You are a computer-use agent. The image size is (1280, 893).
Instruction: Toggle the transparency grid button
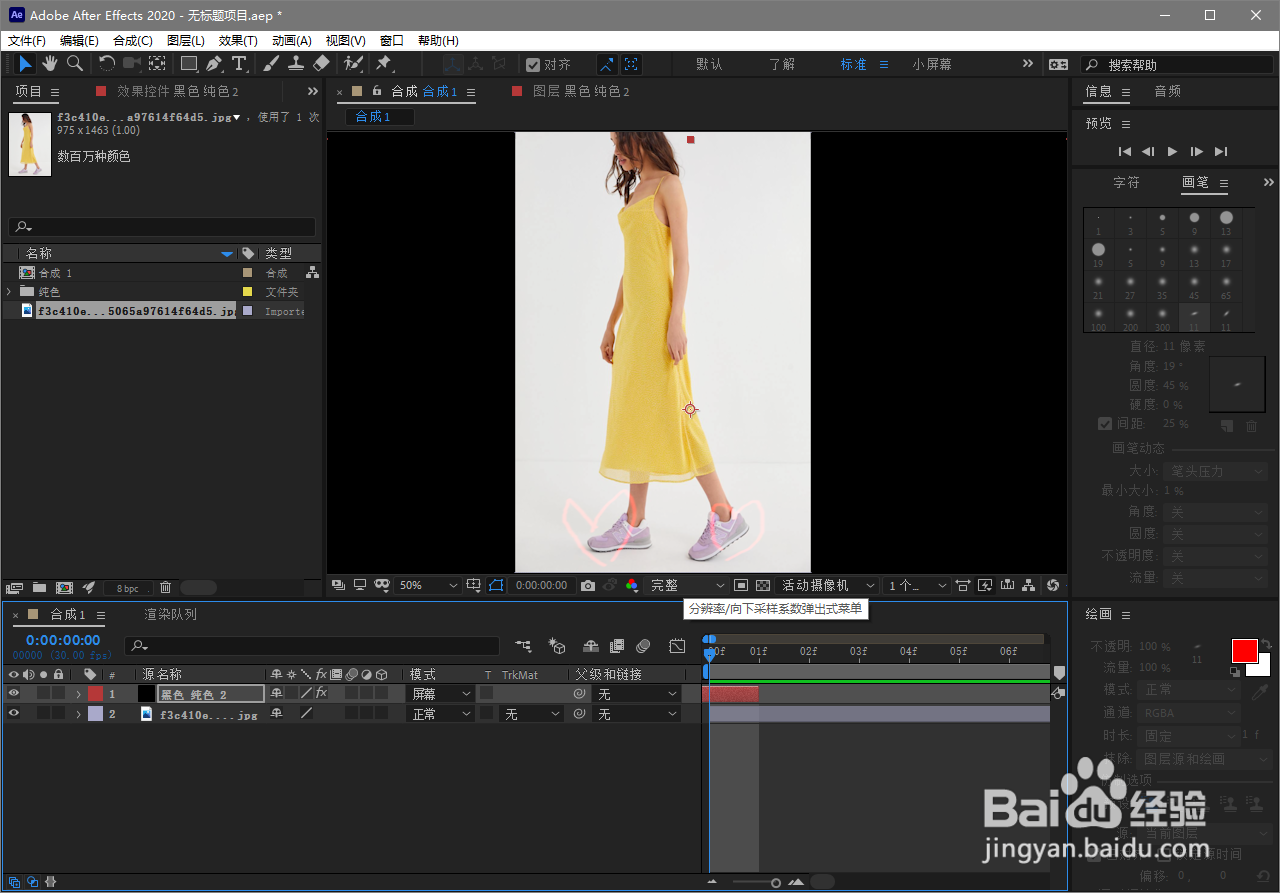[x=763, y=585]
